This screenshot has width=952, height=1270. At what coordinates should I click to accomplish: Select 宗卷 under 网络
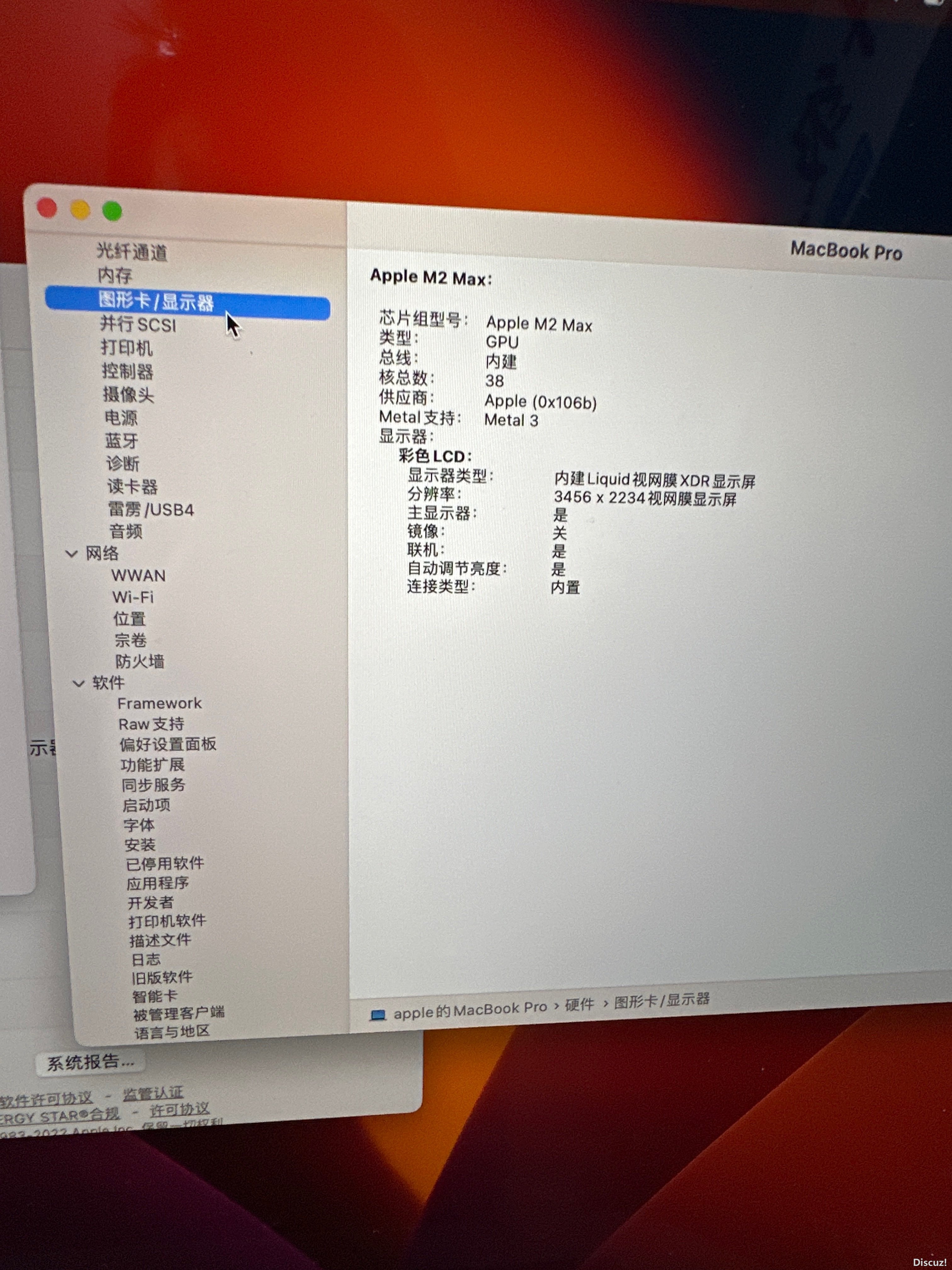pyautogui.click(x=131, y=640)
